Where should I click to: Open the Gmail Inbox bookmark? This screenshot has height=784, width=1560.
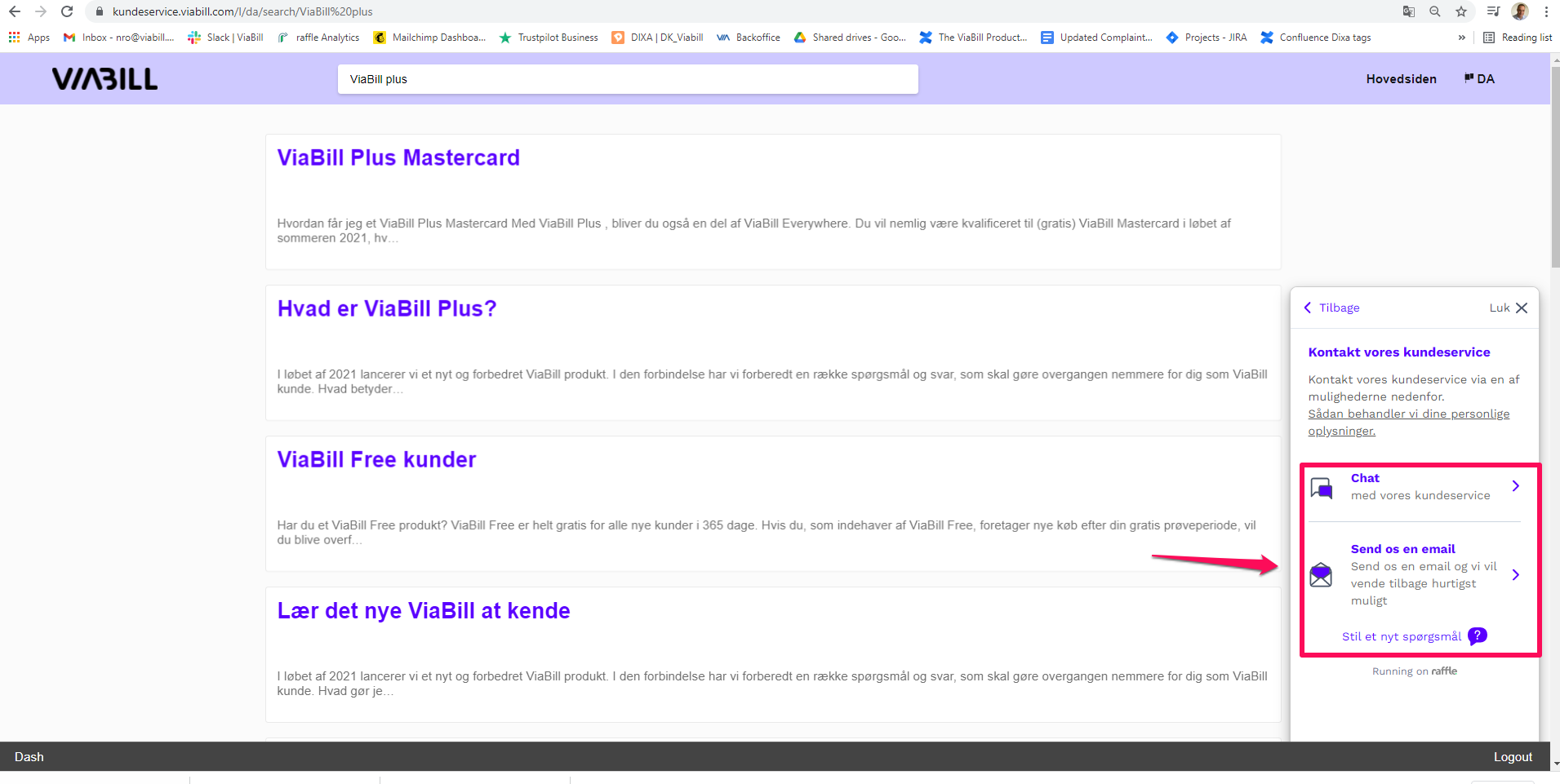point(119,38)
